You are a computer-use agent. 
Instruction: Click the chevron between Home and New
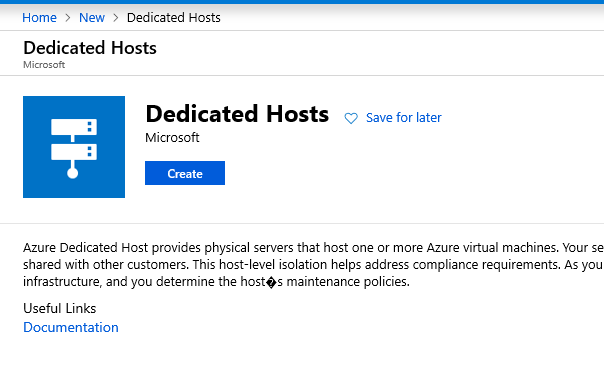click(68, 18)
